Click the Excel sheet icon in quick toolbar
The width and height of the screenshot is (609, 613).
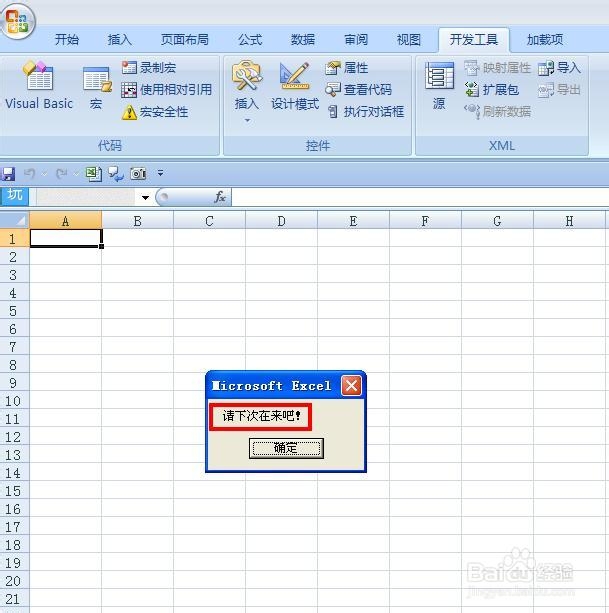[x=94, y=174]
